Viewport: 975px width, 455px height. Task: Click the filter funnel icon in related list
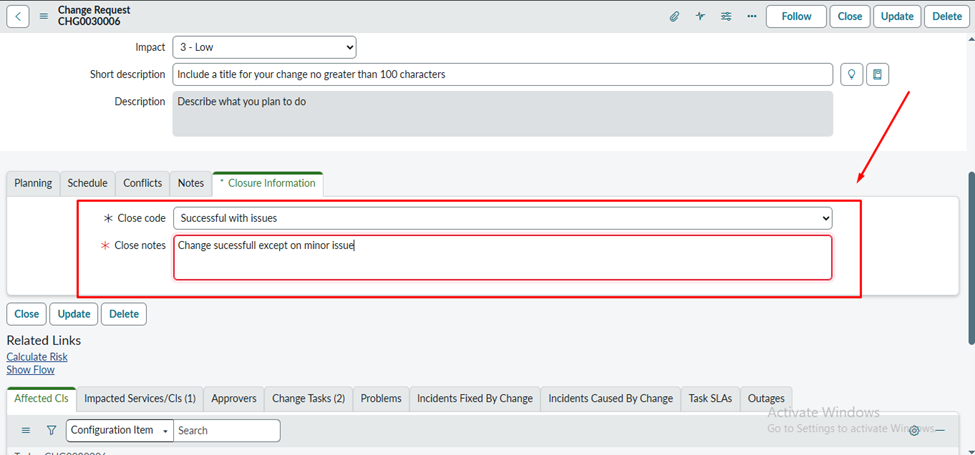pos(51,430)
